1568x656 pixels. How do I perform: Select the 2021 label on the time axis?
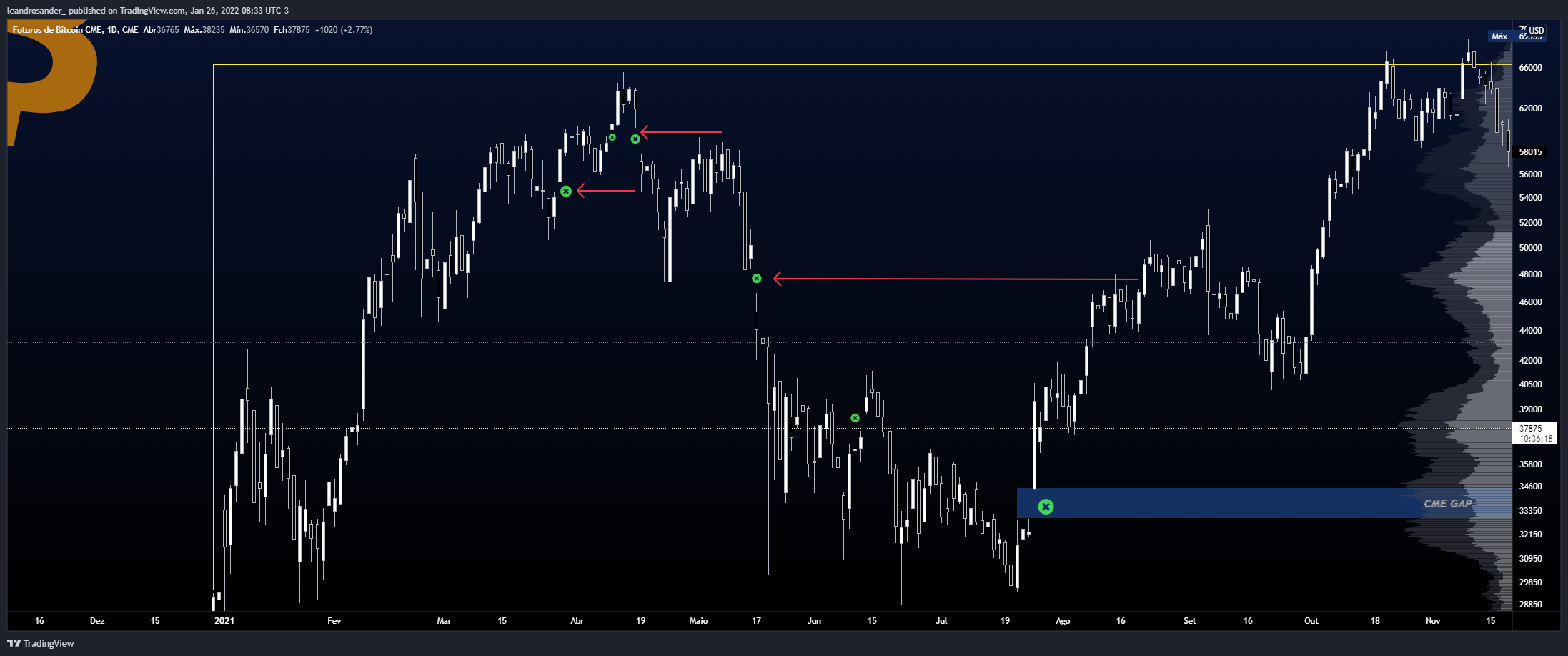pos(224,621)
